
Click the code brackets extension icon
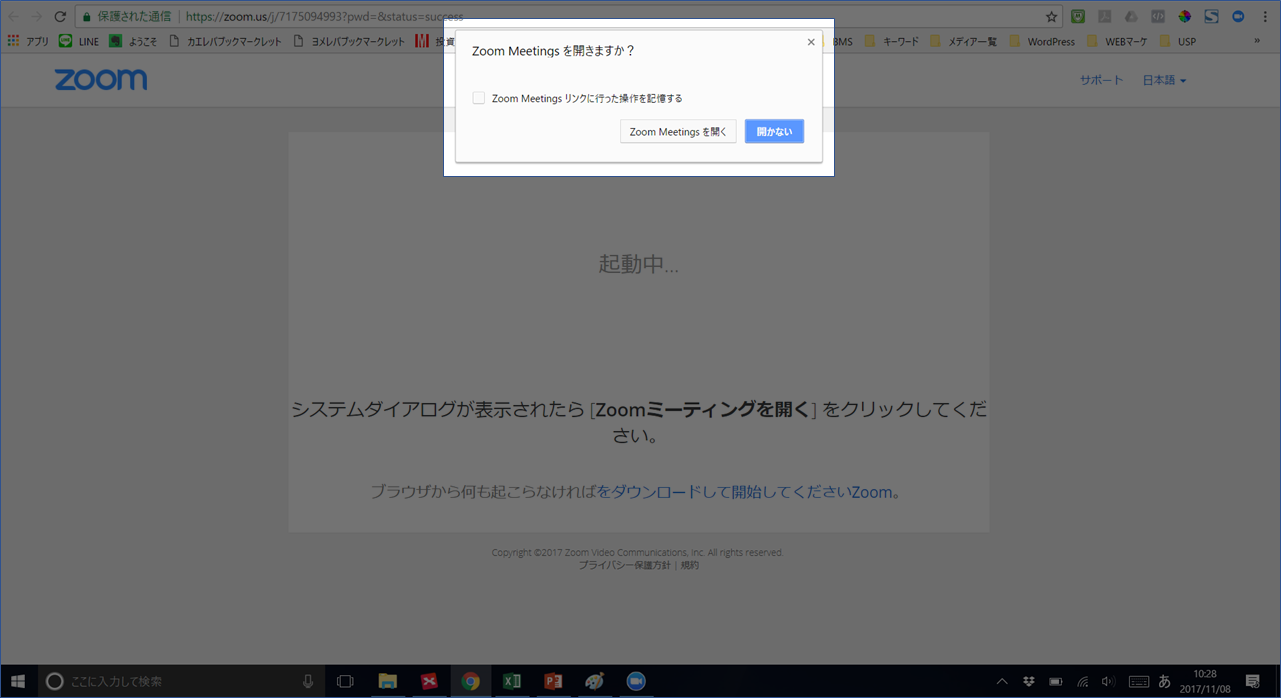1158,16
